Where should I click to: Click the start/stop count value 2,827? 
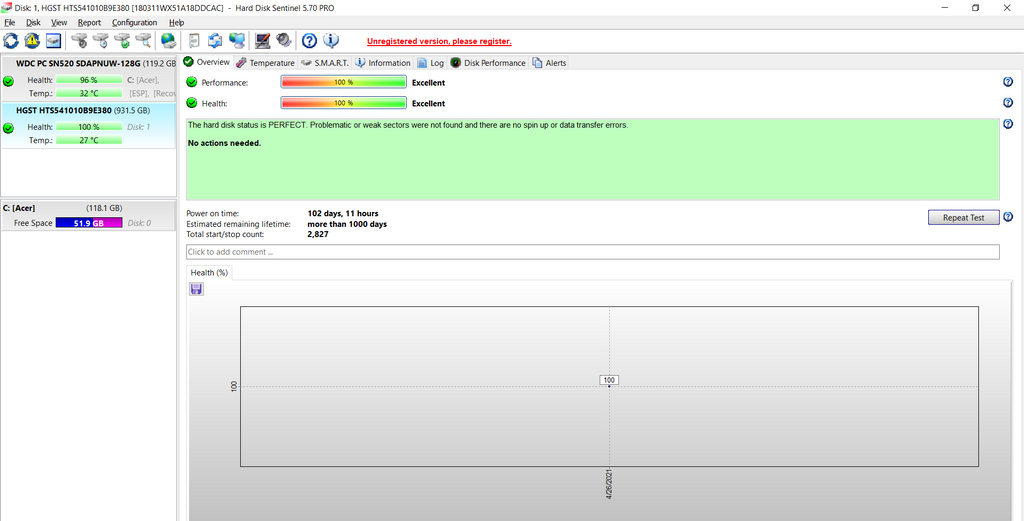coord(318,234)
